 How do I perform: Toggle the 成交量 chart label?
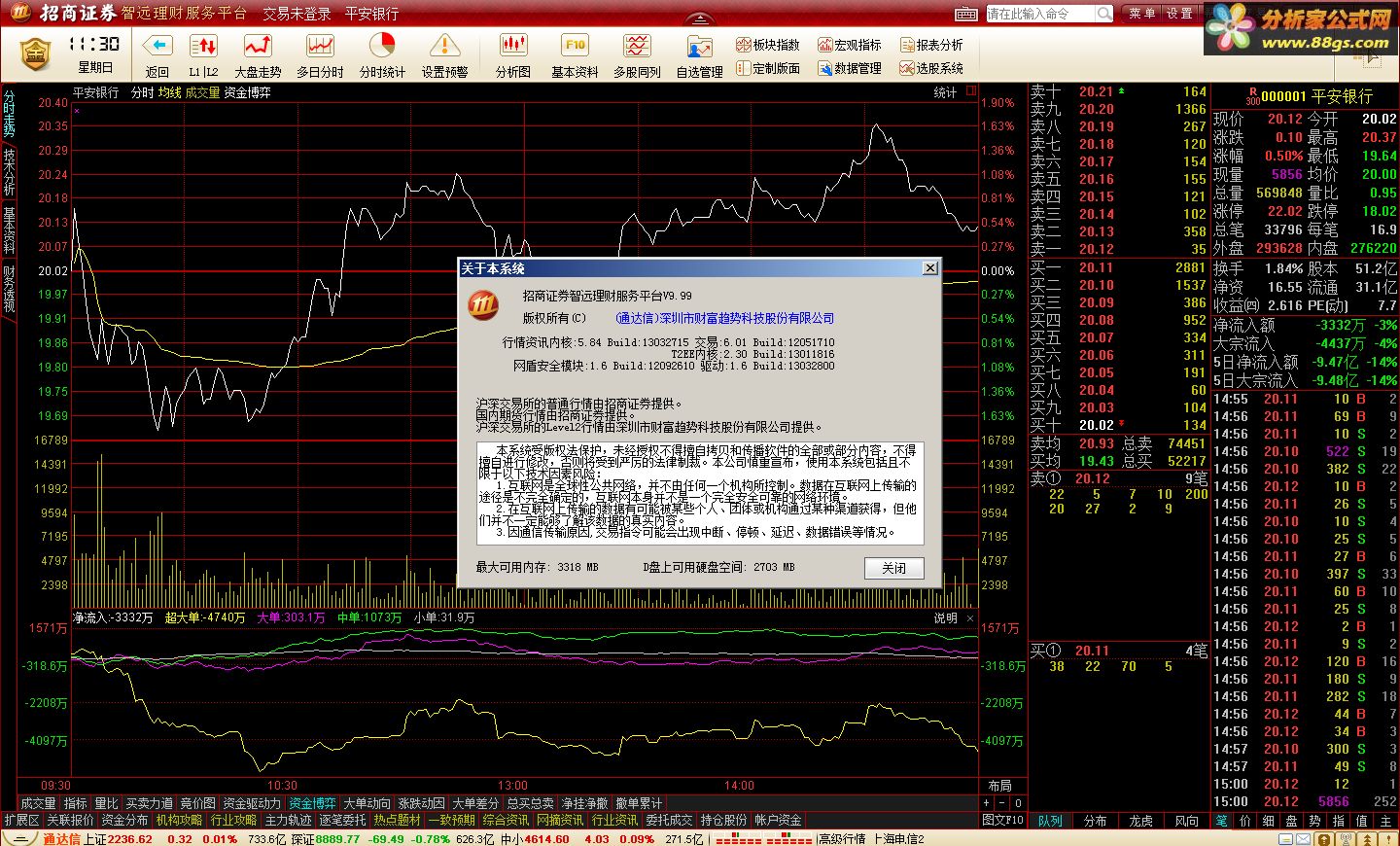[x=202, y=92]
